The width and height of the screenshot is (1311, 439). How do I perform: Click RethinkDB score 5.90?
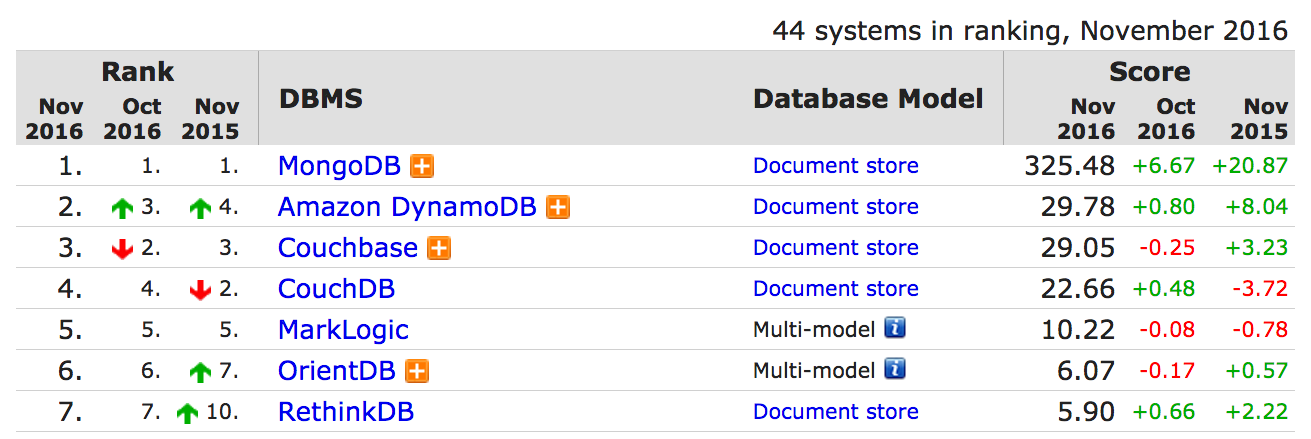click(1085, 412)
